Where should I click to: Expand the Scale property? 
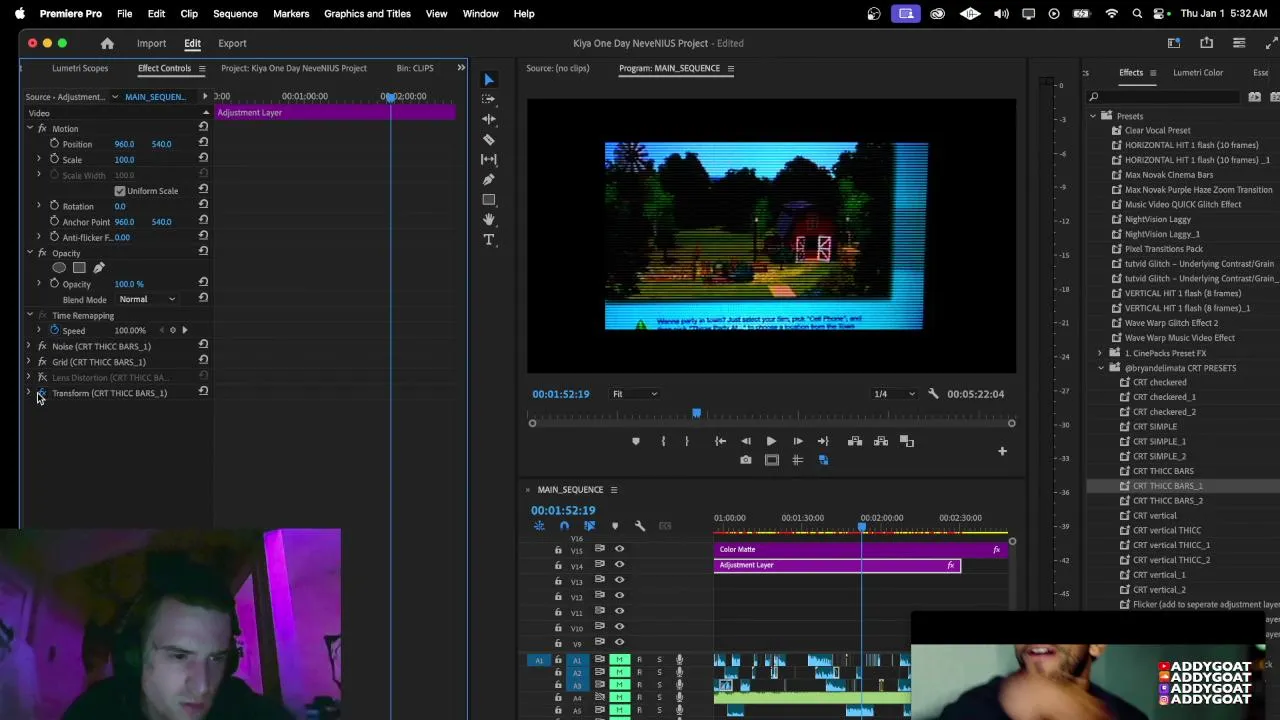[x=39, y=159]
